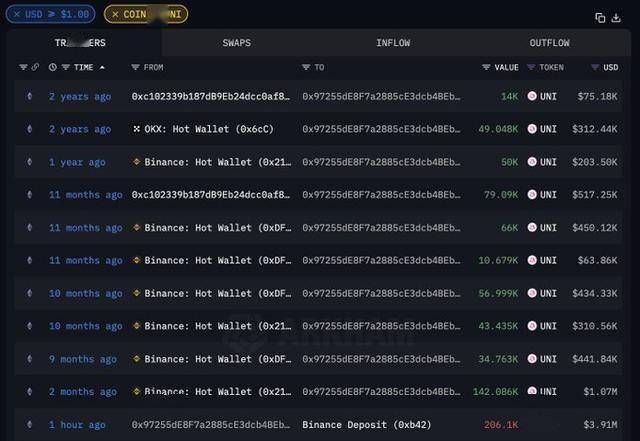Select the 56.999K value cell
This screenshot has height=441, width=640.
(498, 293)
